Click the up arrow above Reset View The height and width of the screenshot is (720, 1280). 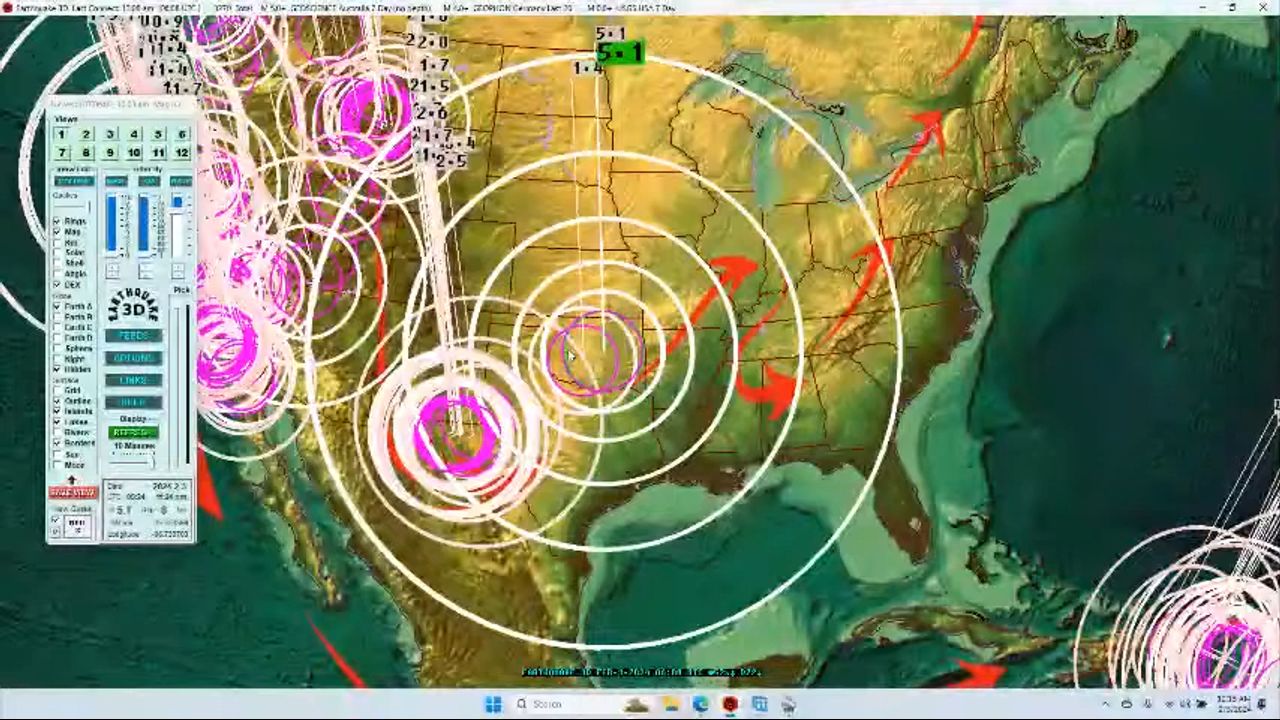pyautogui.click(x=72, y=481)
